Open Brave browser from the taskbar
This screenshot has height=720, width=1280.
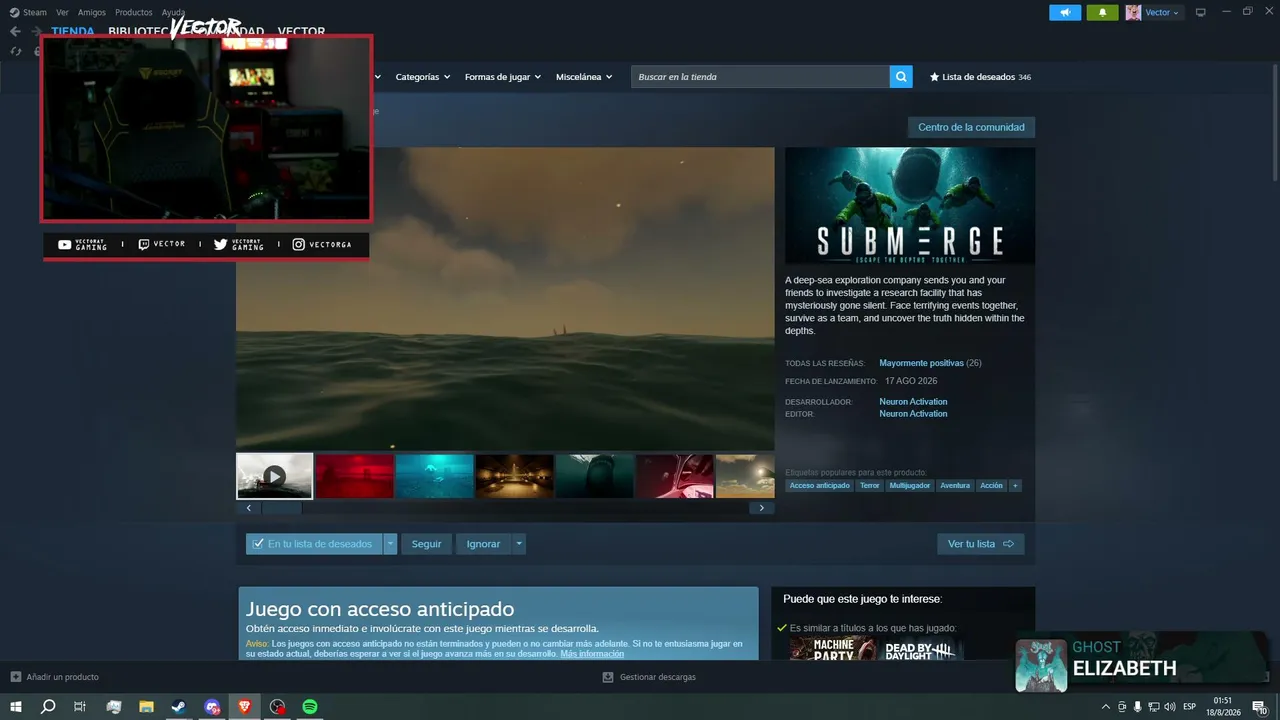[x=245, y=706]
